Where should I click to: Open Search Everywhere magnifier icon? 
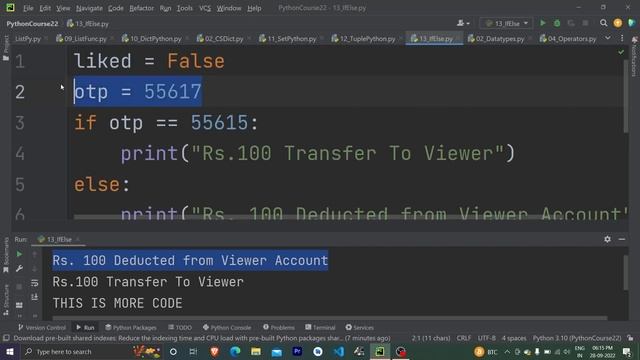(603, 23)
